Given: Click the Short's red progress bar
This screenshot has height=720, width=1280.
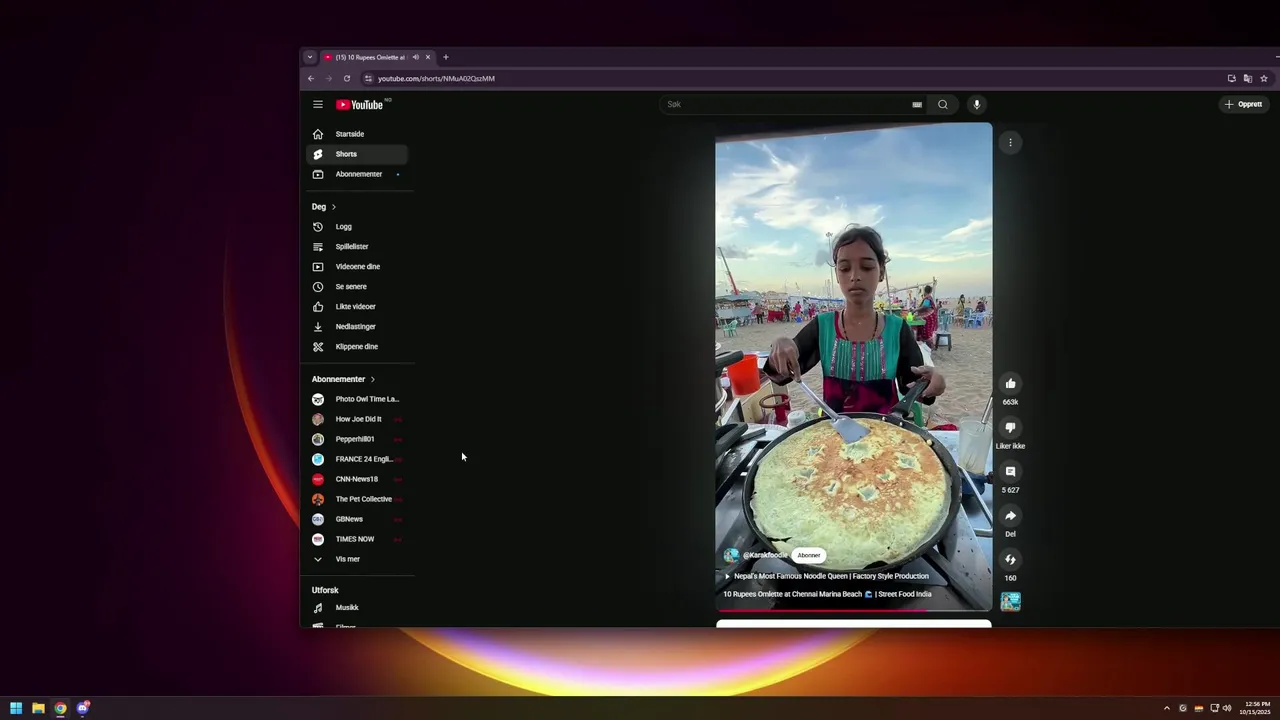Looking at the screenshot, I should click(x=854, y=610).
